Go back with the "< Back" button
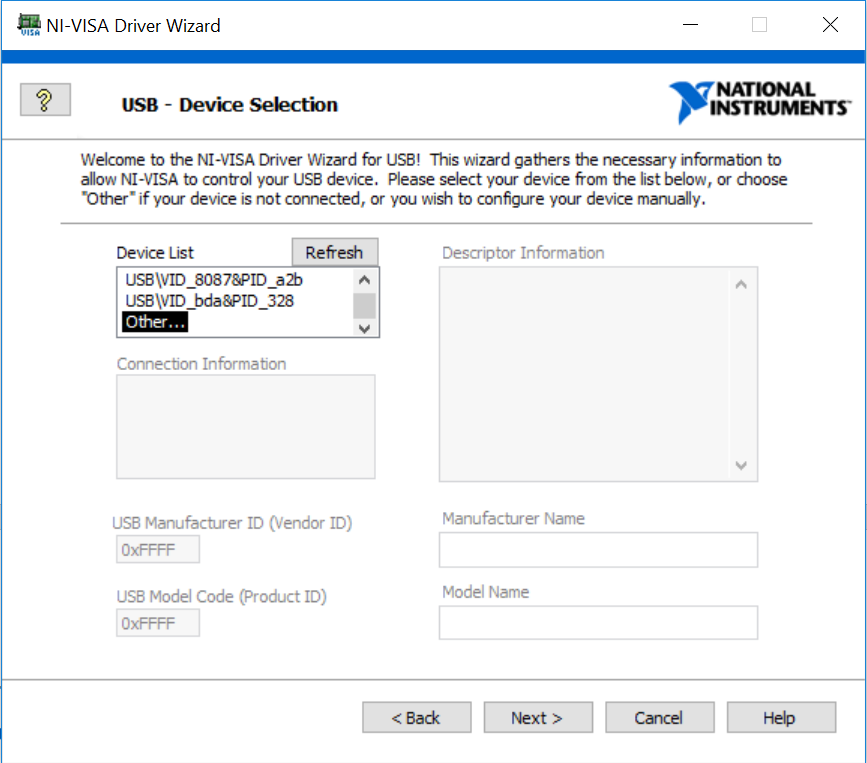 [416, 717]
